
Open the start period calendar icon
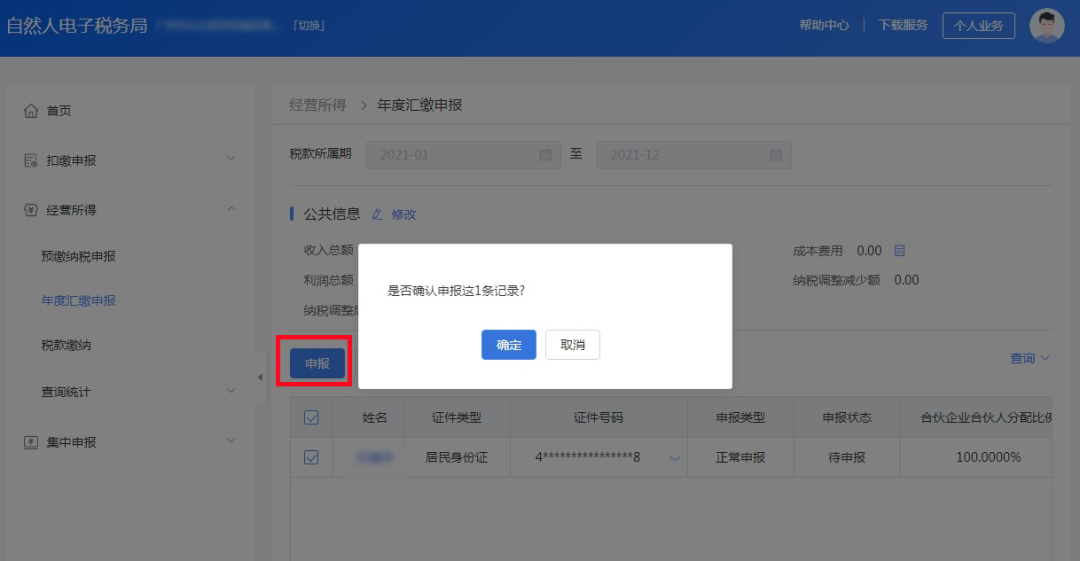click(546, 155)
